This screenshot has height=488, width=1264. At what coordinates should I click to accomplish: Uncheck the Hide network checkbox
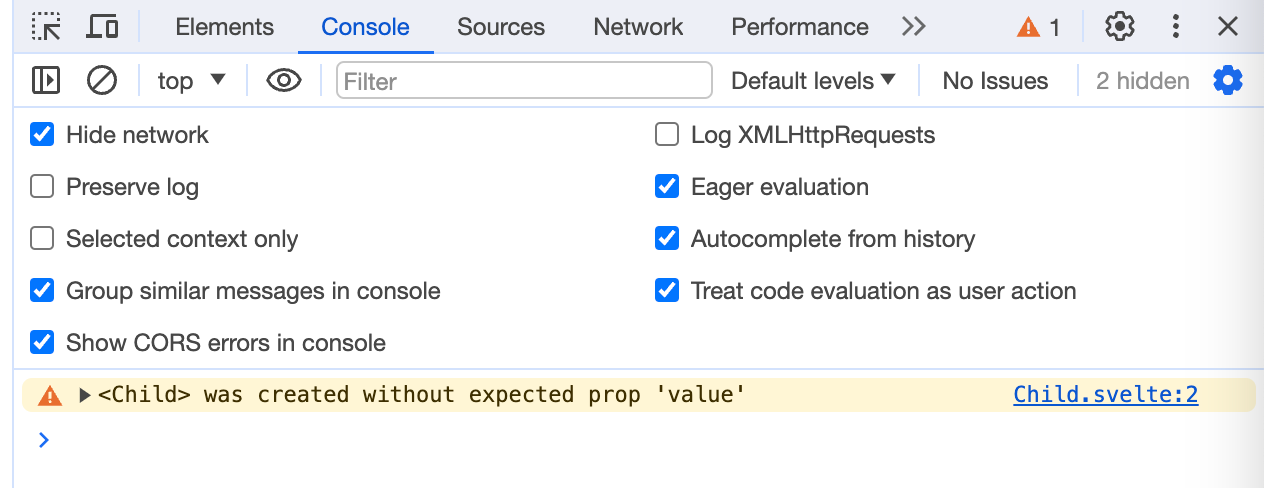click(x=42, y=135)
